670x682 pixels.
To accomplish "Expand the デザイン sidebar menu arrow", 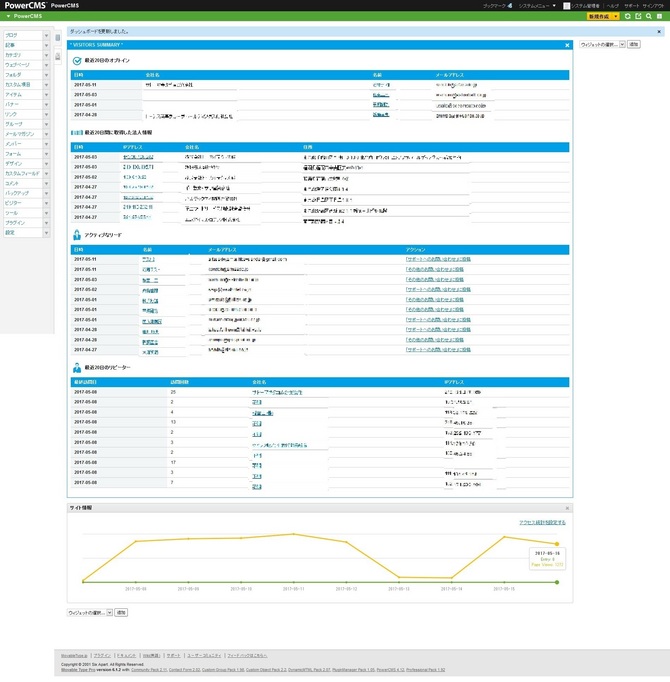I will coord(46,164).
